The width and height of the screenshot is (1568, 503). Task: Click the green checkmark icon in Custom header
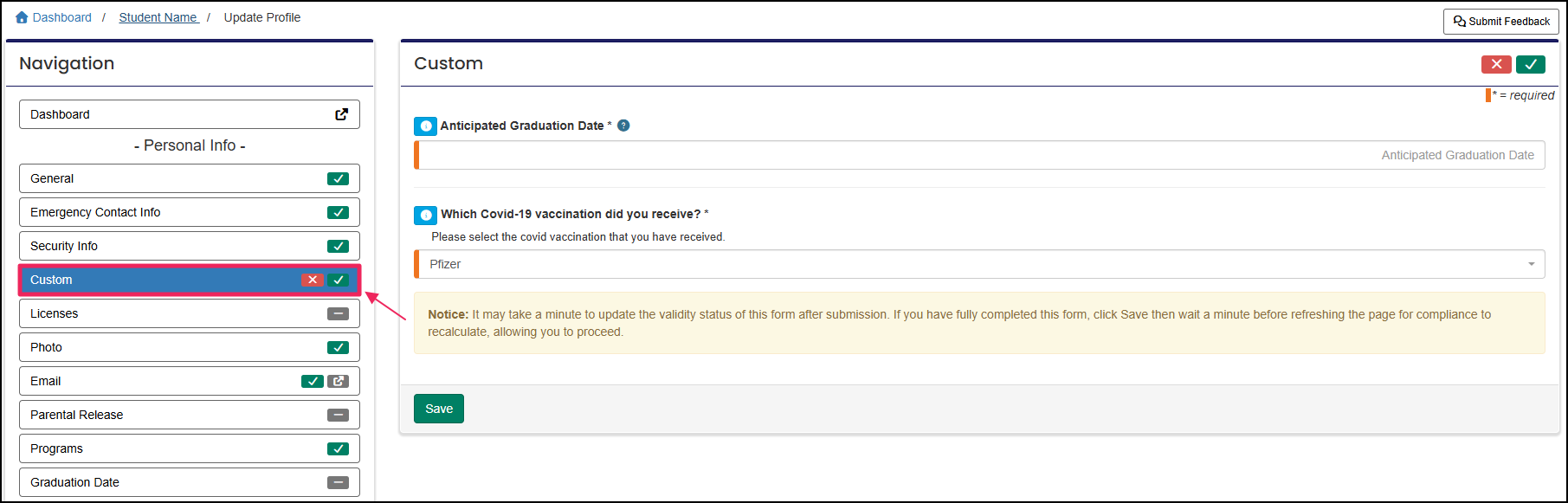point(1531,64)
